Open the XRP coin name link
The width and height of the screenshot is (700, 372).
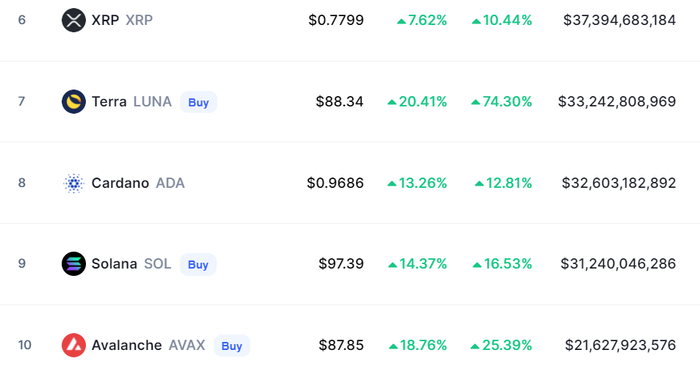[105, 20]
